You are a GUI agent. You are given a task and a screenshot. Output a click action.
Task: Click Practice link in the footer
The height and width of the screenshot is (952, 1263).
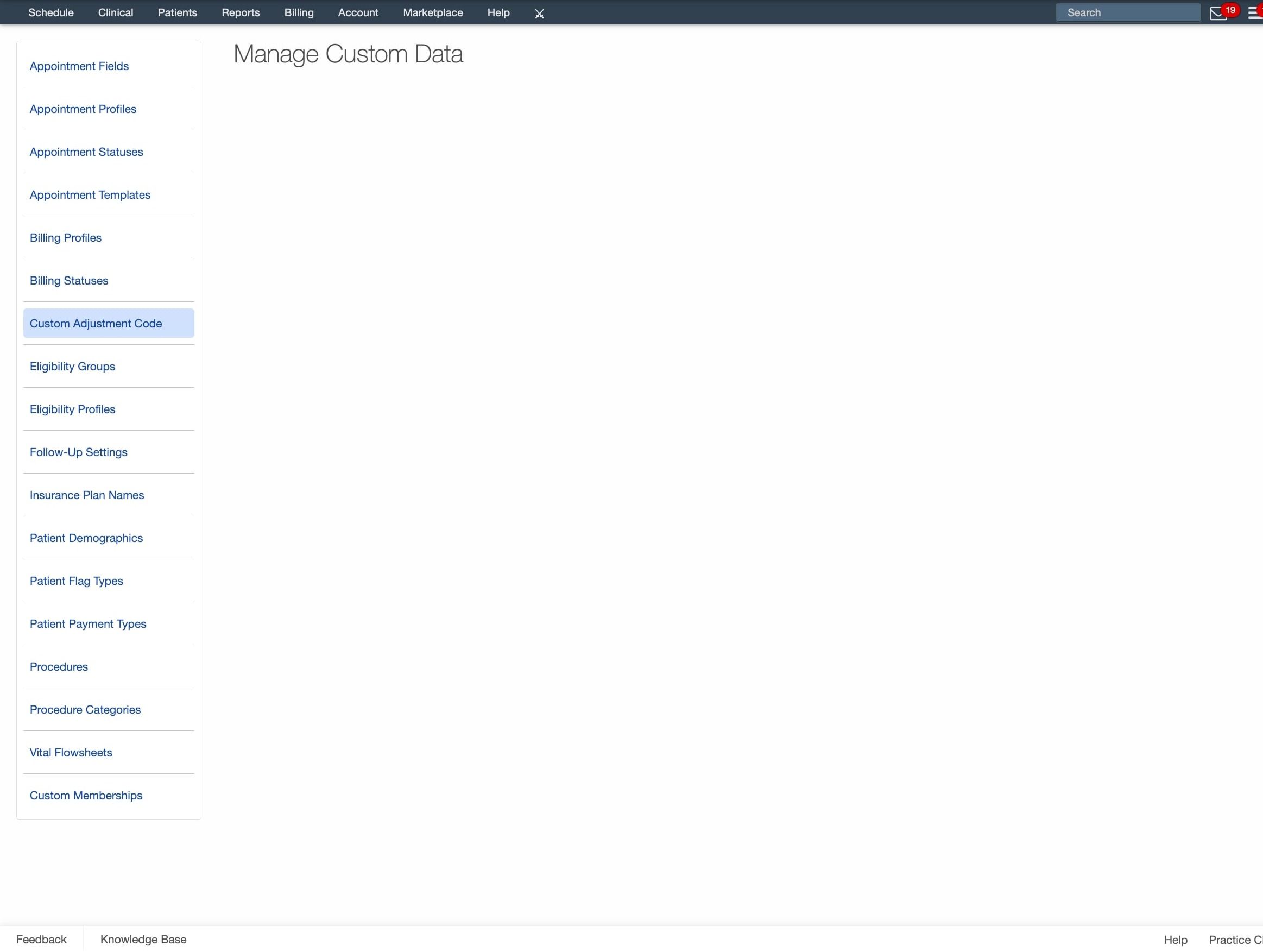click(1235, 940)
